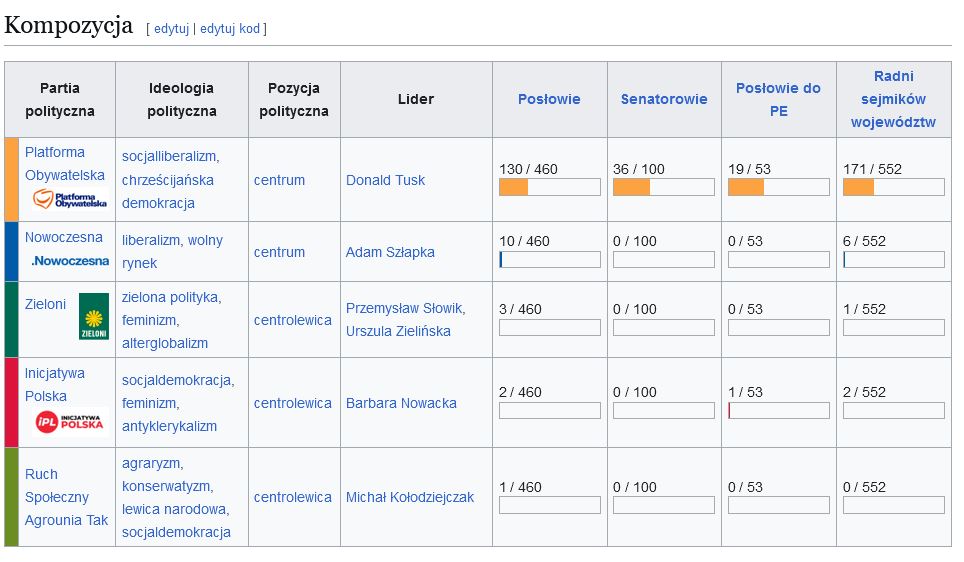The width and height of the screenshot is (964, 562).
Task: Open the 'Posłowie do PE' header link
Action: [x=778, y=99]
